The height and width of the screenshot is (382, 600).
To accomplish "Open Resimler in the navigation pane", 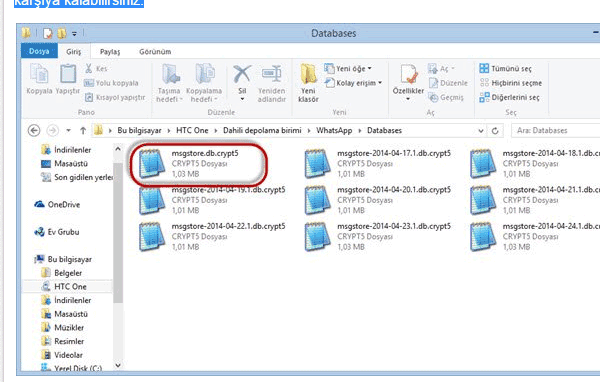I will [x=62, y=341].
